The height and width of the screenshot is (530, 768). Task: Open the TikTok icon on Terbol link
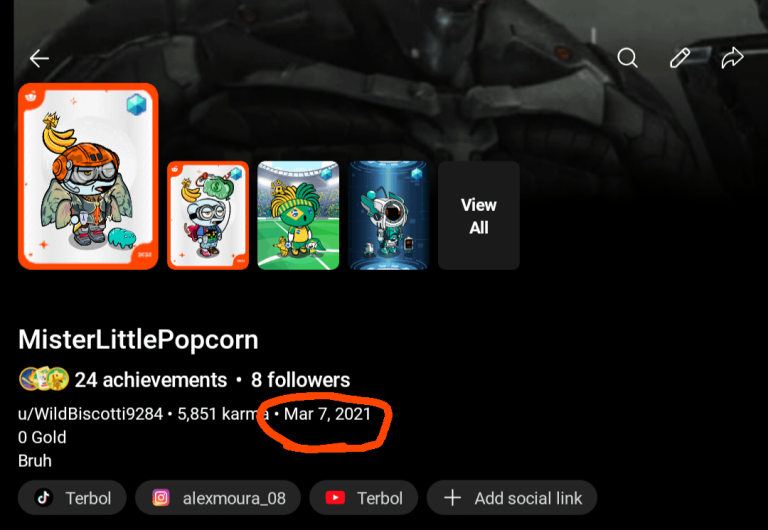43,498
